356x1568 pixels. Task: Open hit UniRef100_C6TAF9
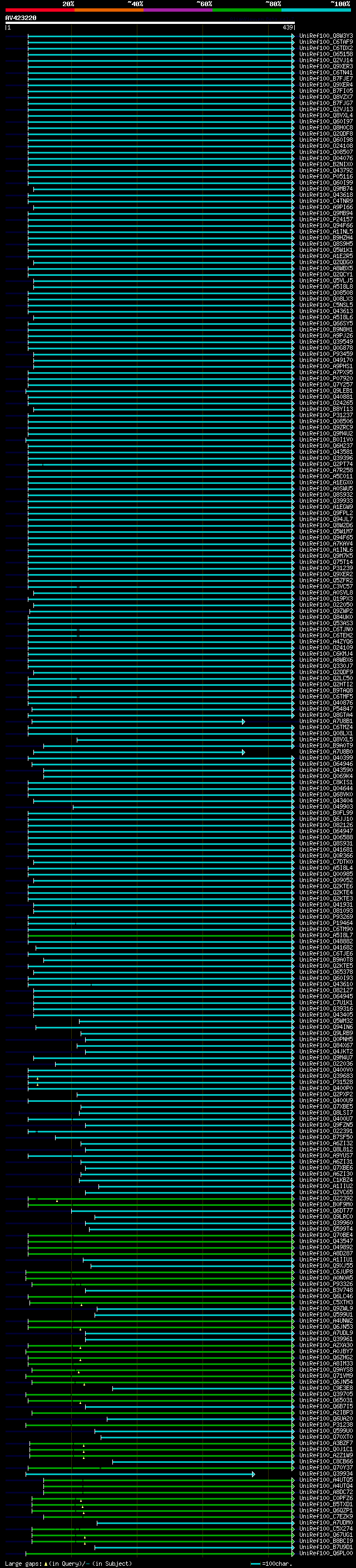click(x=326, y=42)
